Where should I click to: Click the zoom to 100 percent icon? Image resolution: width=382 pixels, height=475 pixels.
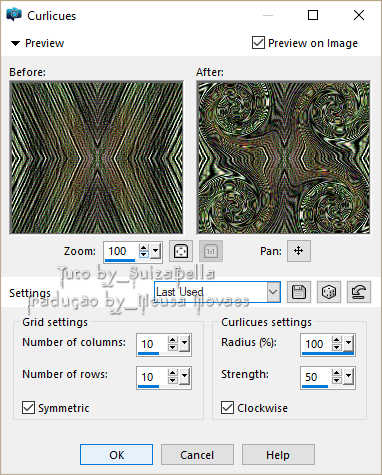click(211, 251)
